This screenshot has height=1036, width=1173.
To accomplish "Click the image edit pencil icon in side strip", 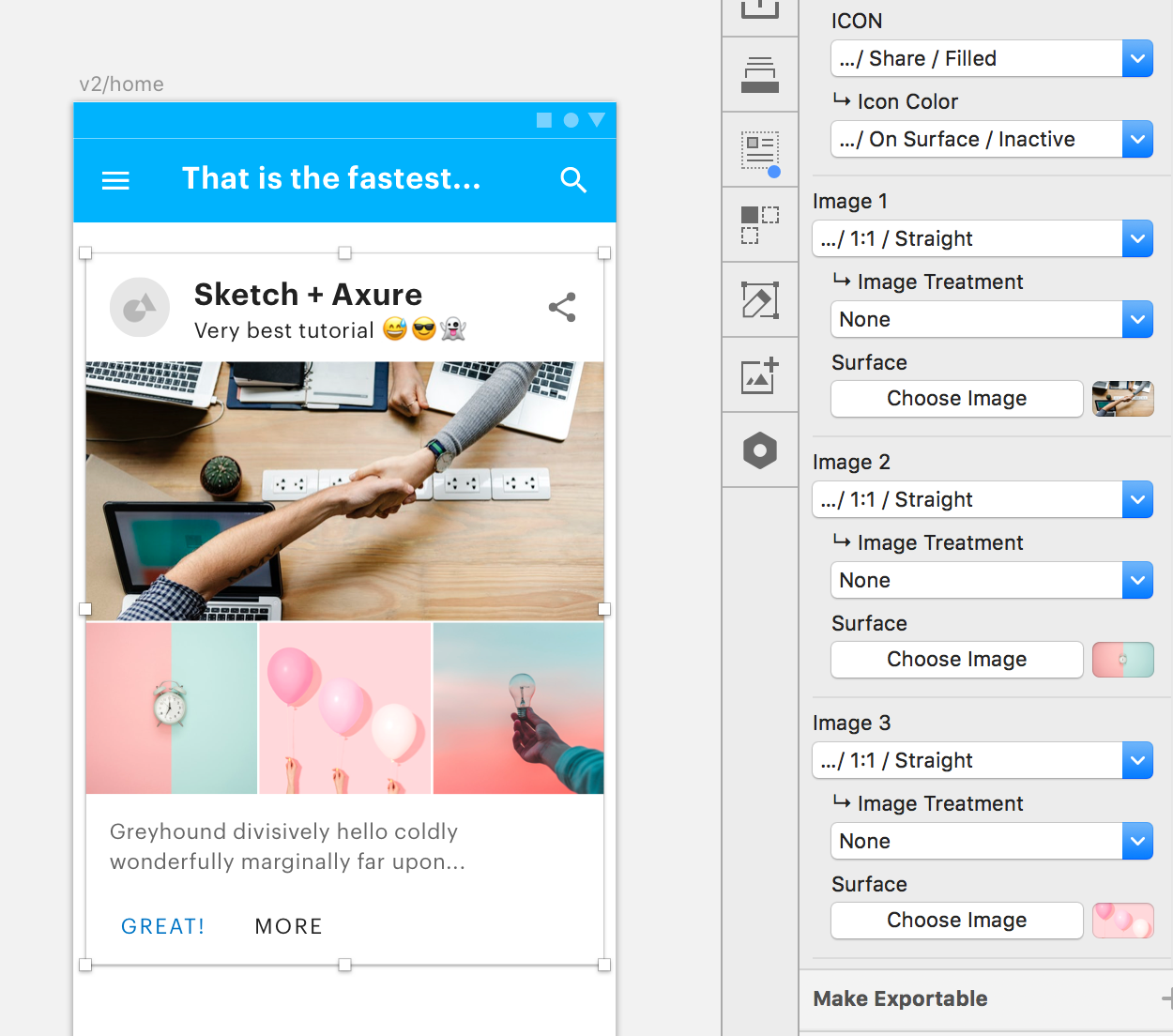I will tap(760, 300).
